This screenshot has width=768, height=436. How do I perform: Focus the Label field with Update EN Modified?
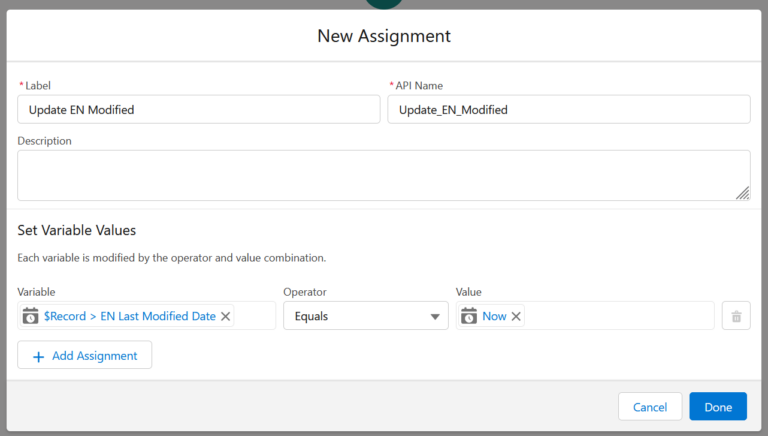tap(198, 109)
